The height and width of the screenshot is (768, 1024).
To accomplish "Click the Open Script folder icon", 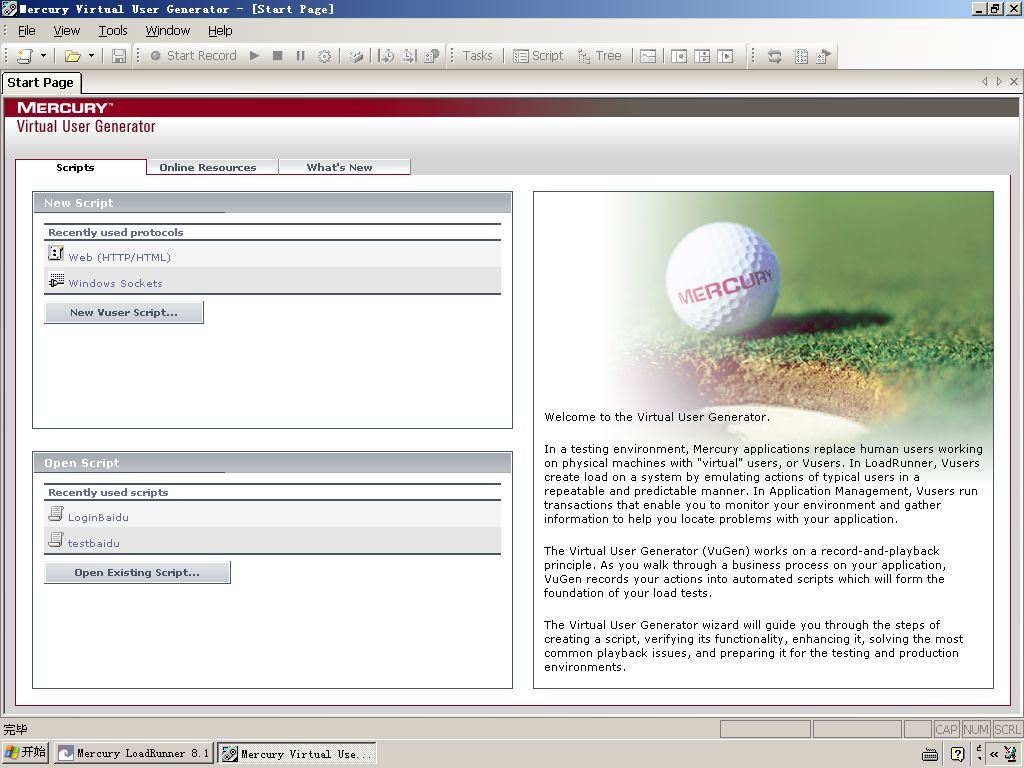I will [x=72, y=56].
